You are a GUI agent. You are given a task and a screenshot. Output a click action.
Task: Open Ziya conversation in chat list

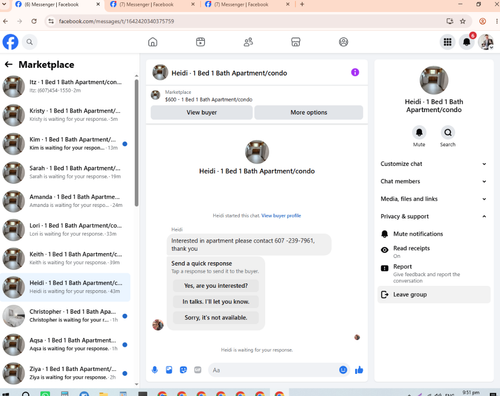tap(65, 373)
